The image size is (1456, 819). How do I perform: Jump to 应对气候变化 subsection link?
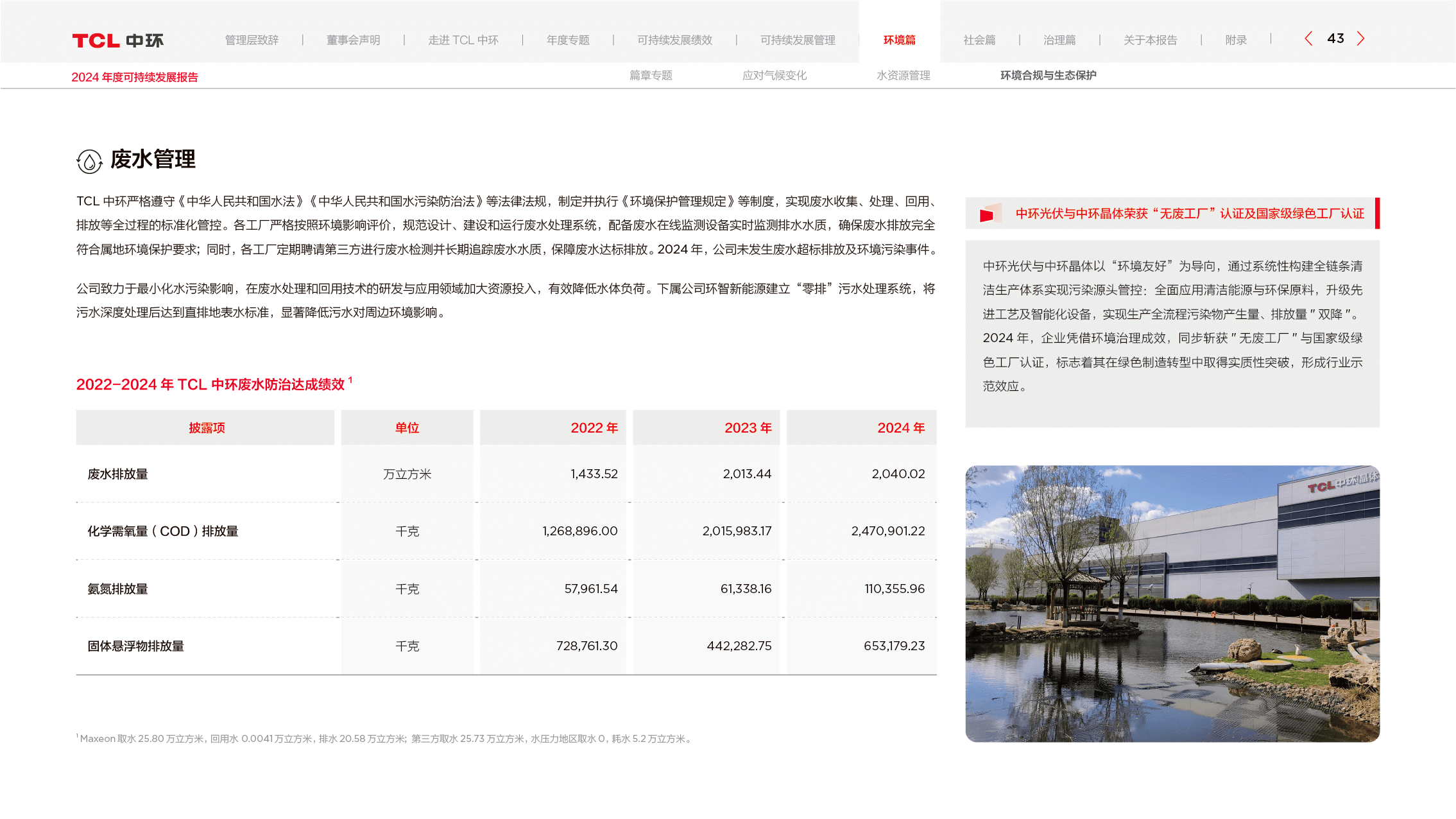coord(775,75)
